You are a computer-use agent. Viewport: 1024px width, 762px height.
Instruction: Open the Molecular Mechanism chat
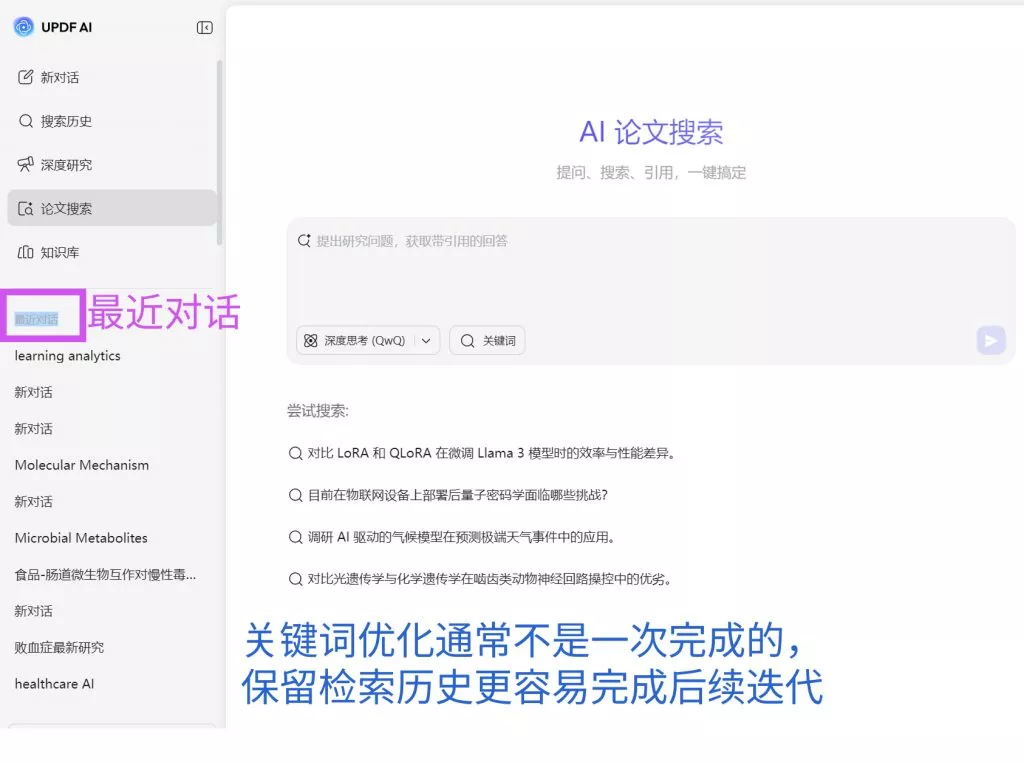81,464
